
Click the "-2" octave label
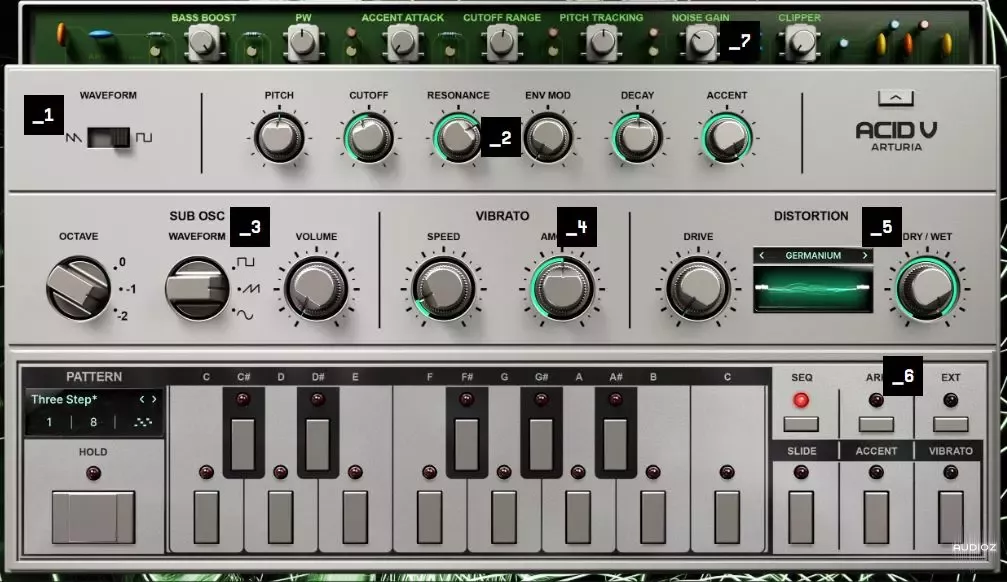(122, 316)
